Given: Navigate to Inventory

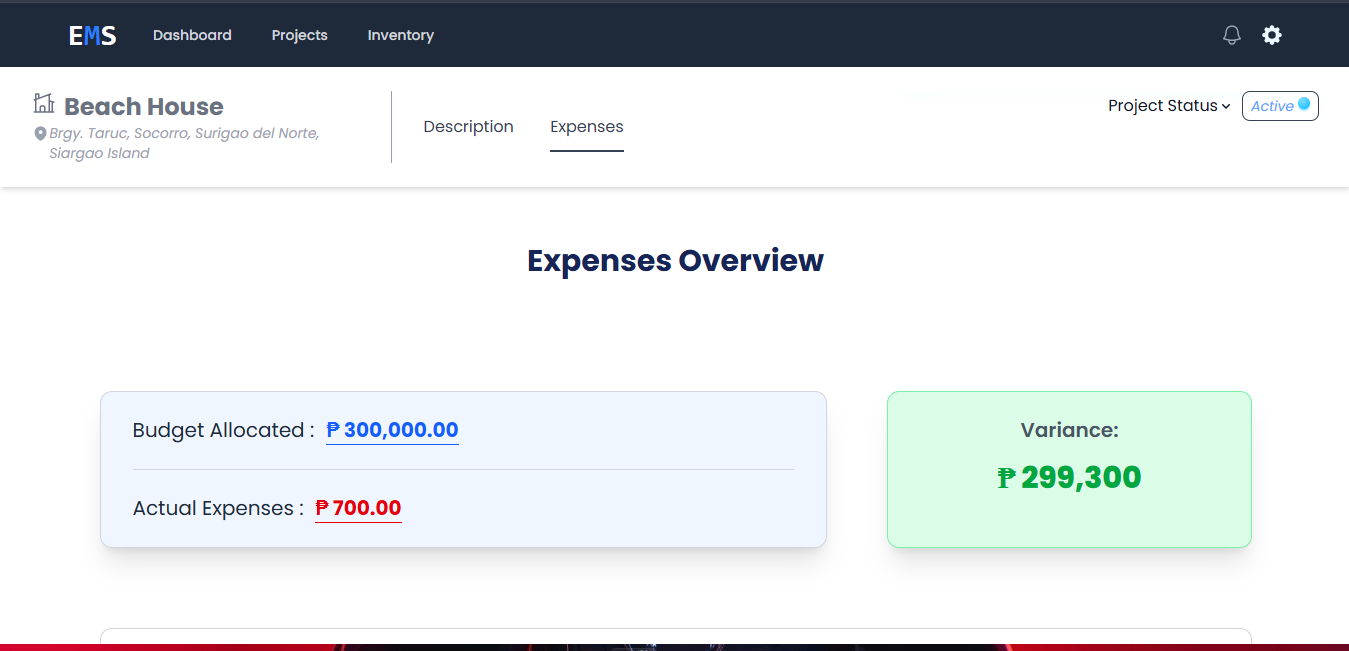Looking at the screenshot, I should click(400, 35).
